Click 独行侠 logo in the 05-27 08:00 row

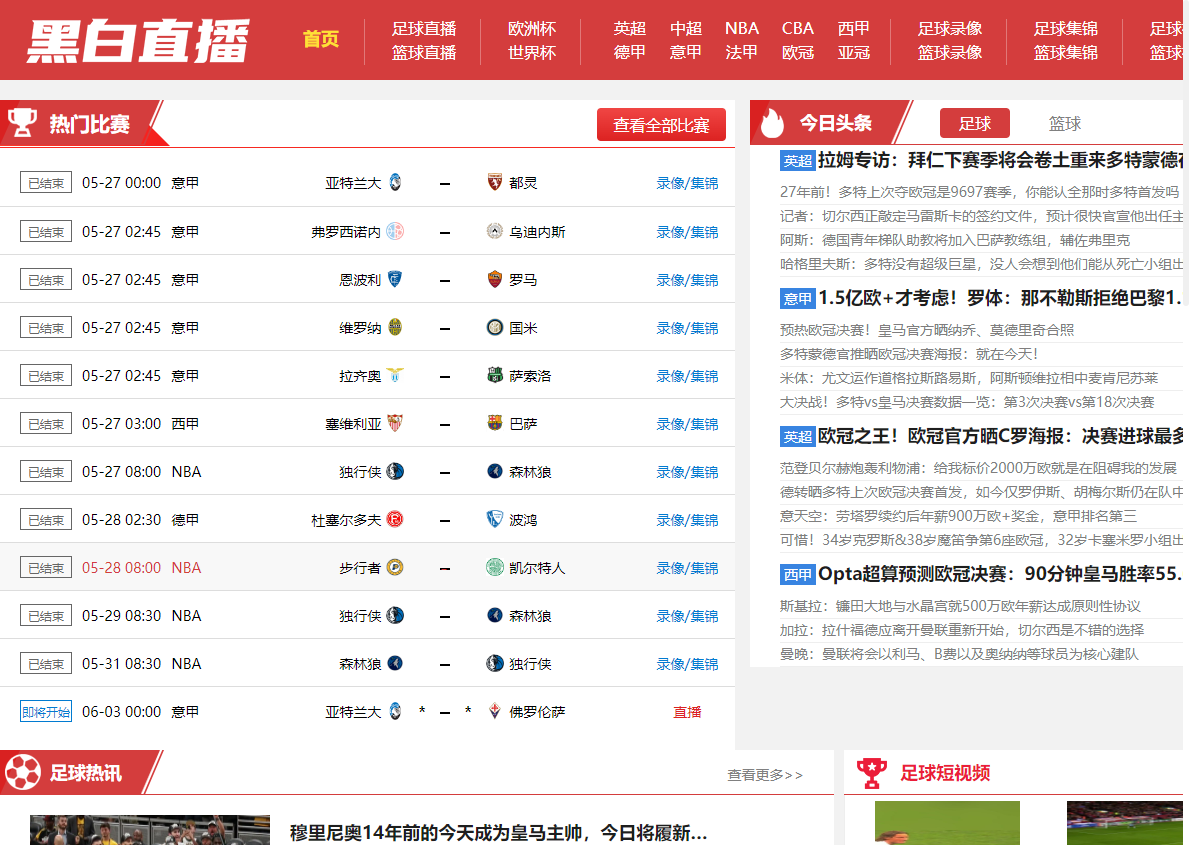(x=395, y=471)
